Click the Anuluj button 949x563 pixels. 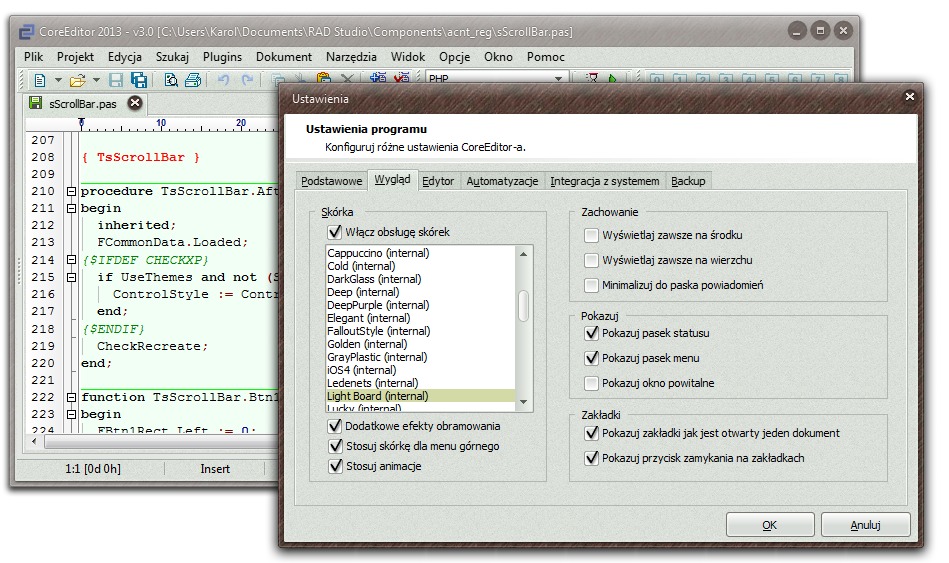865,525
